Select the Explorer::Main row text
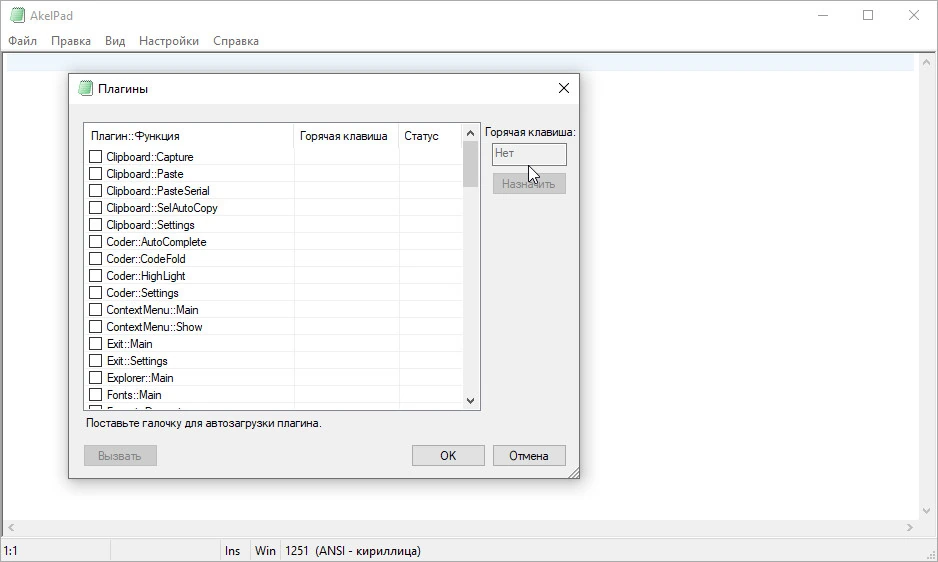Image resolution: width=938 pixels, height=562 pixels. 140,378
